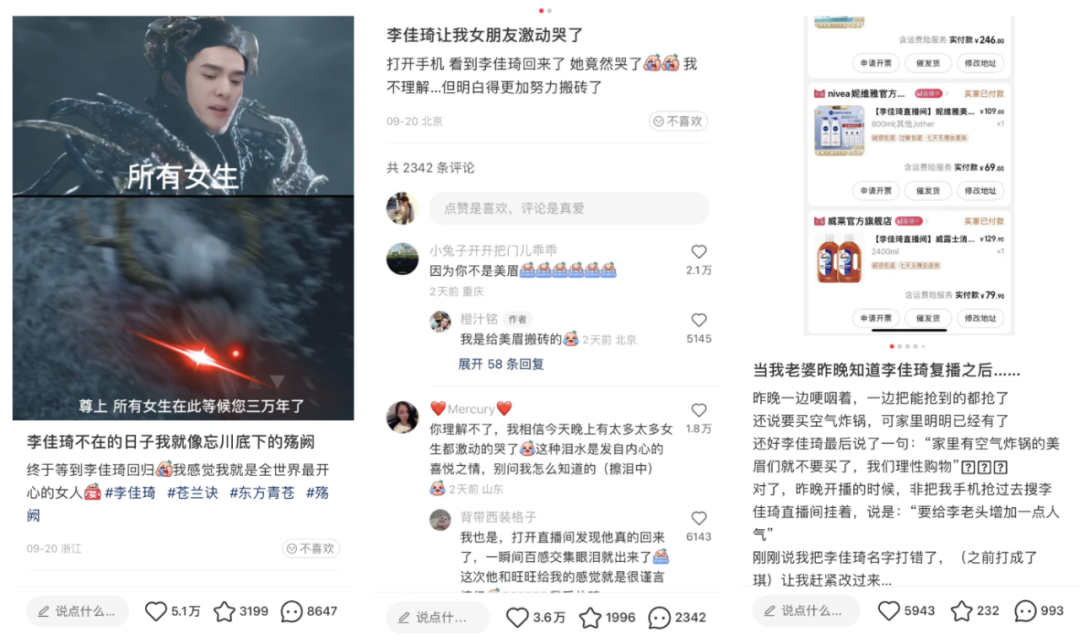Image resolution: width=1080 pixels, height=643 pixels.
Task: Like 橙汁铭 author reply with 5145 likes
Action: (699, 320)
